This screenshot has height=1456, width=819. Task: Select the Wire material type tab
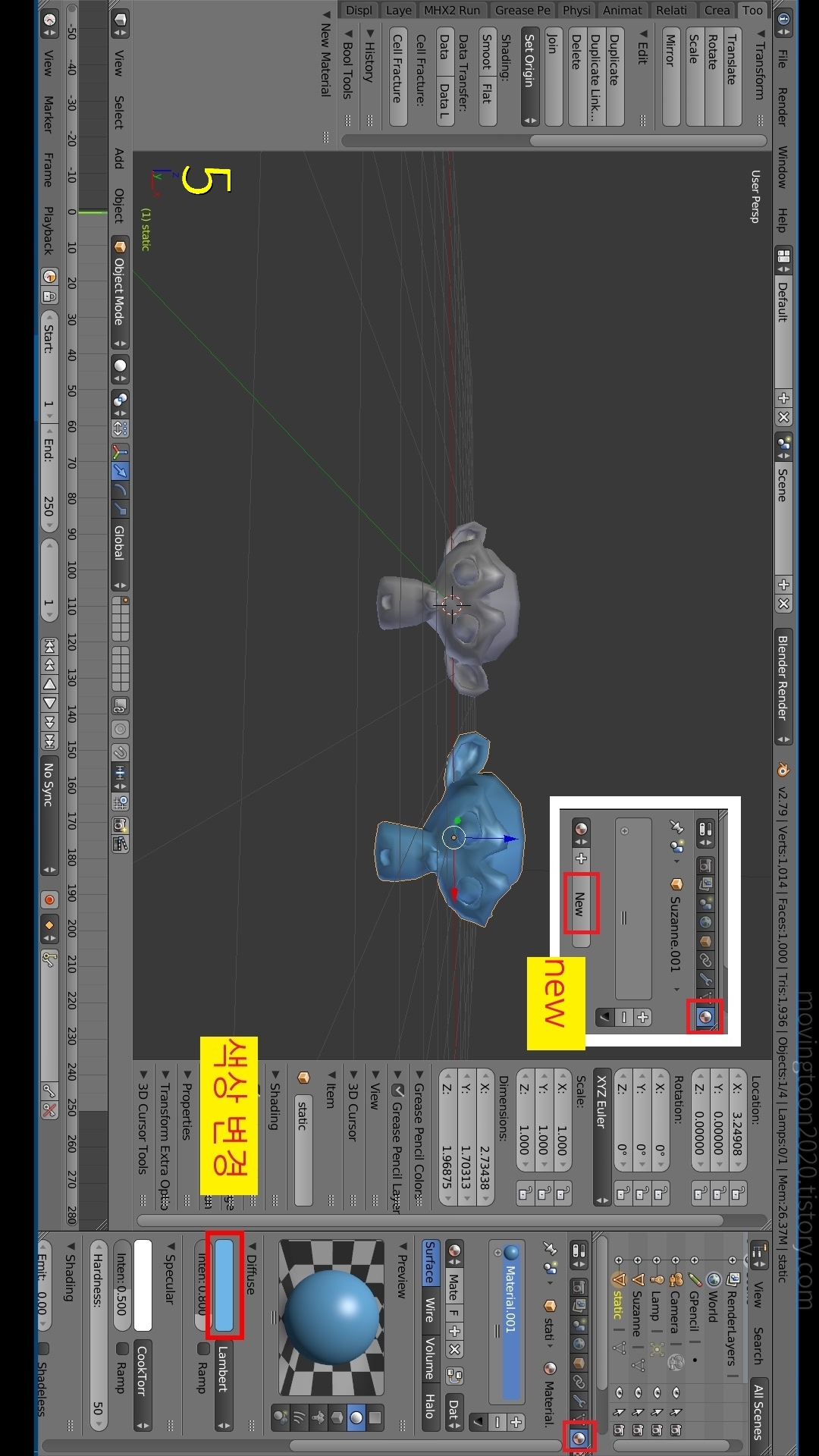coord(430,1310)
